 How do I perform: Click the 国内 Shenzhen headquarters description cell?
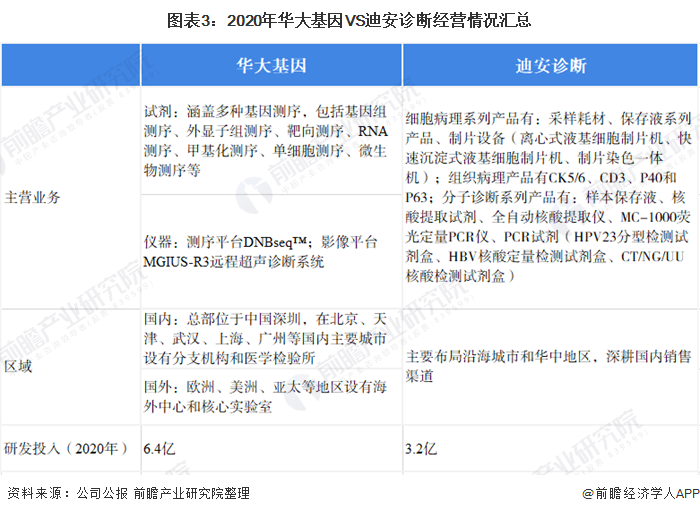tap(270, 338)
